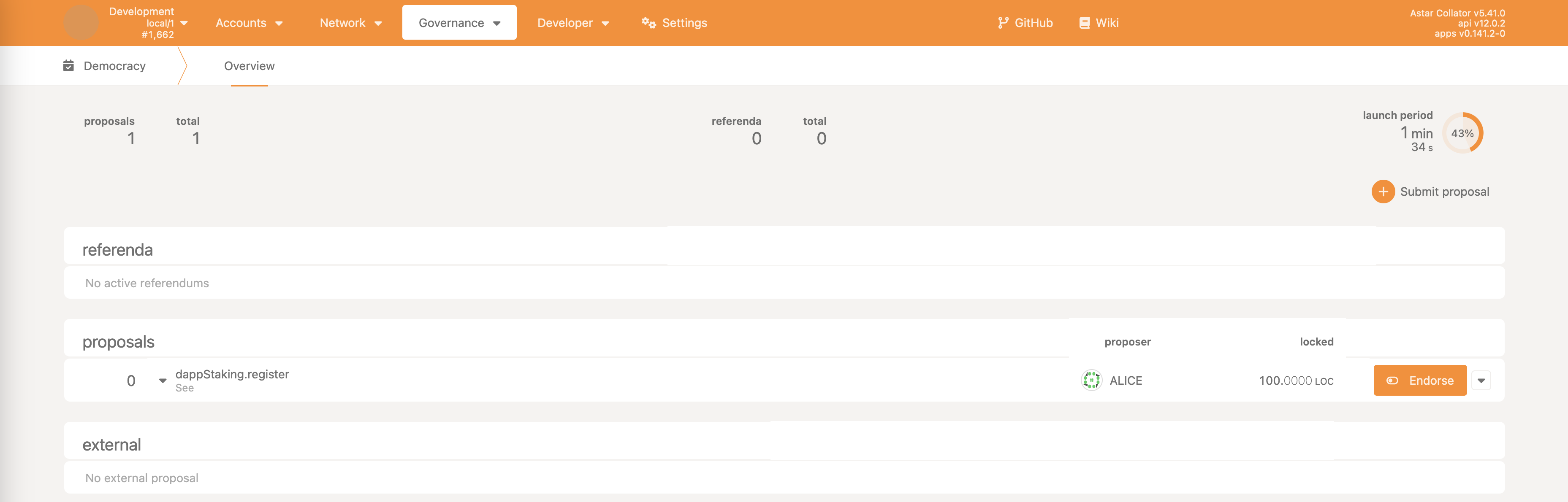Viewport: 1568px width, 502px height.
Task: Click the Submit proposal label
Action: pos(1444,192)
